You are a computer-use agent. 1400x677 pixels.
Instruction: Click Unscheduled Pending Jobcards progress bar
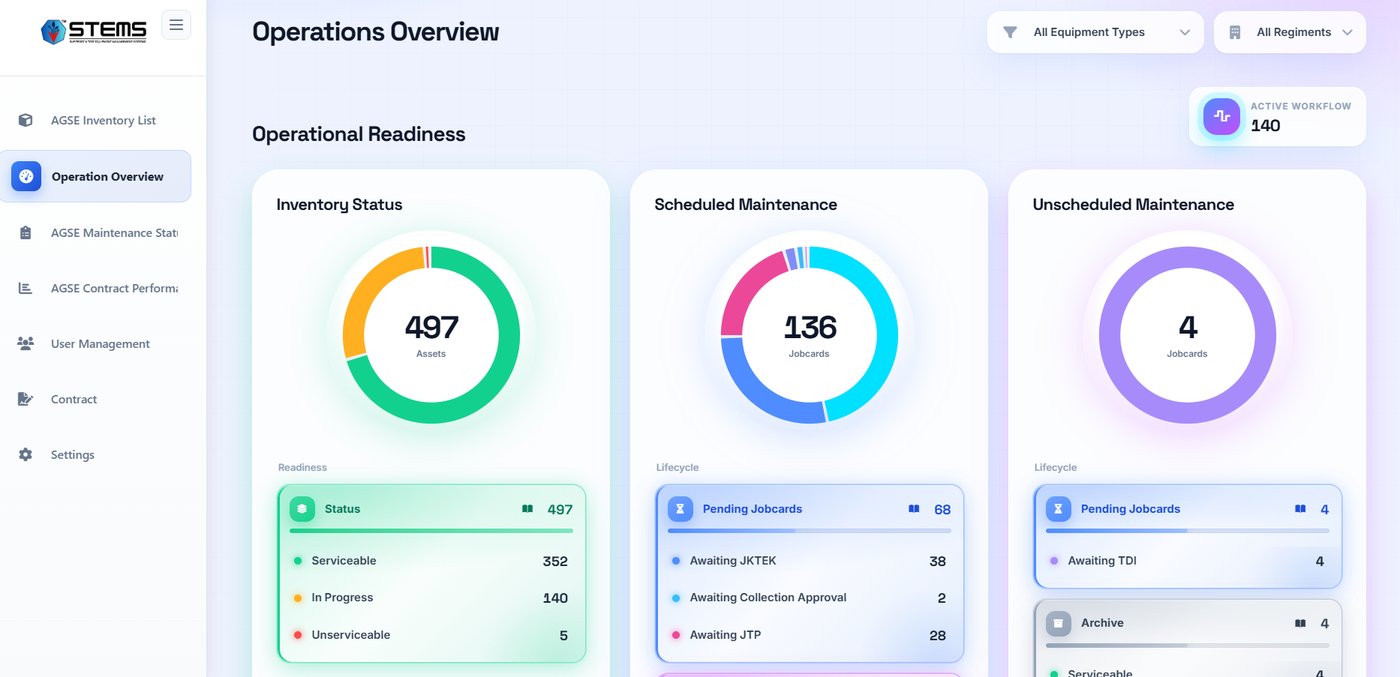pyautogui.click(x=1187, y=531)
